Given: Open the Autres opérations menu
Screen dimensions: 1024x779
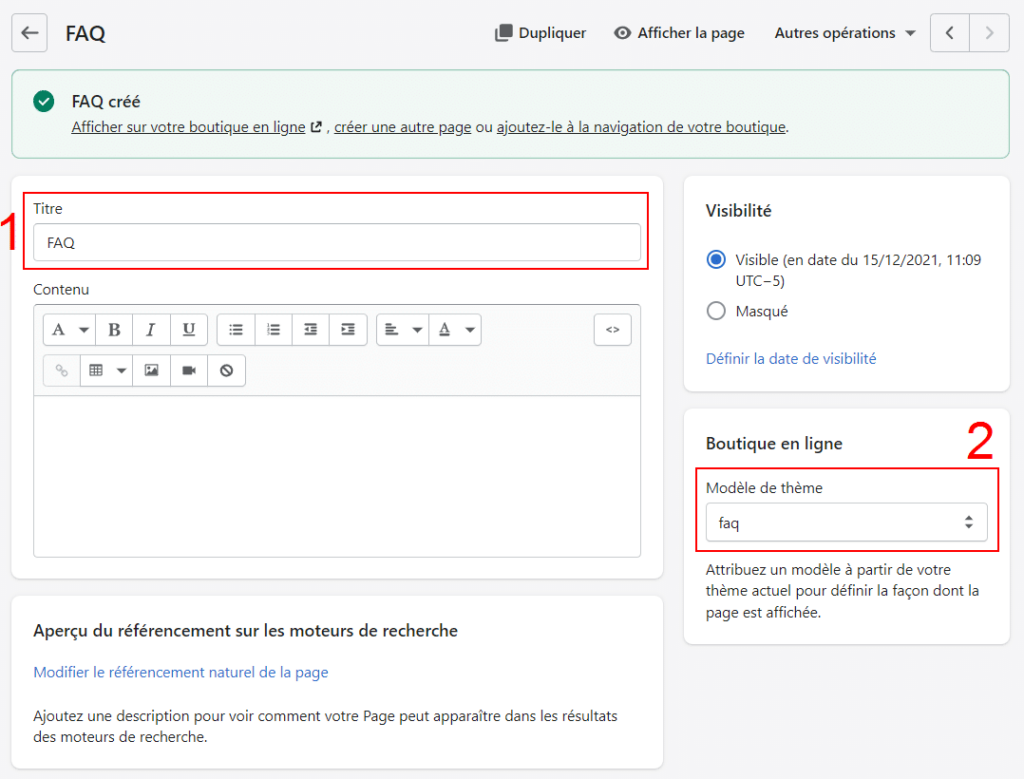Looking at the screenshot, I should (x=845, y=33).
